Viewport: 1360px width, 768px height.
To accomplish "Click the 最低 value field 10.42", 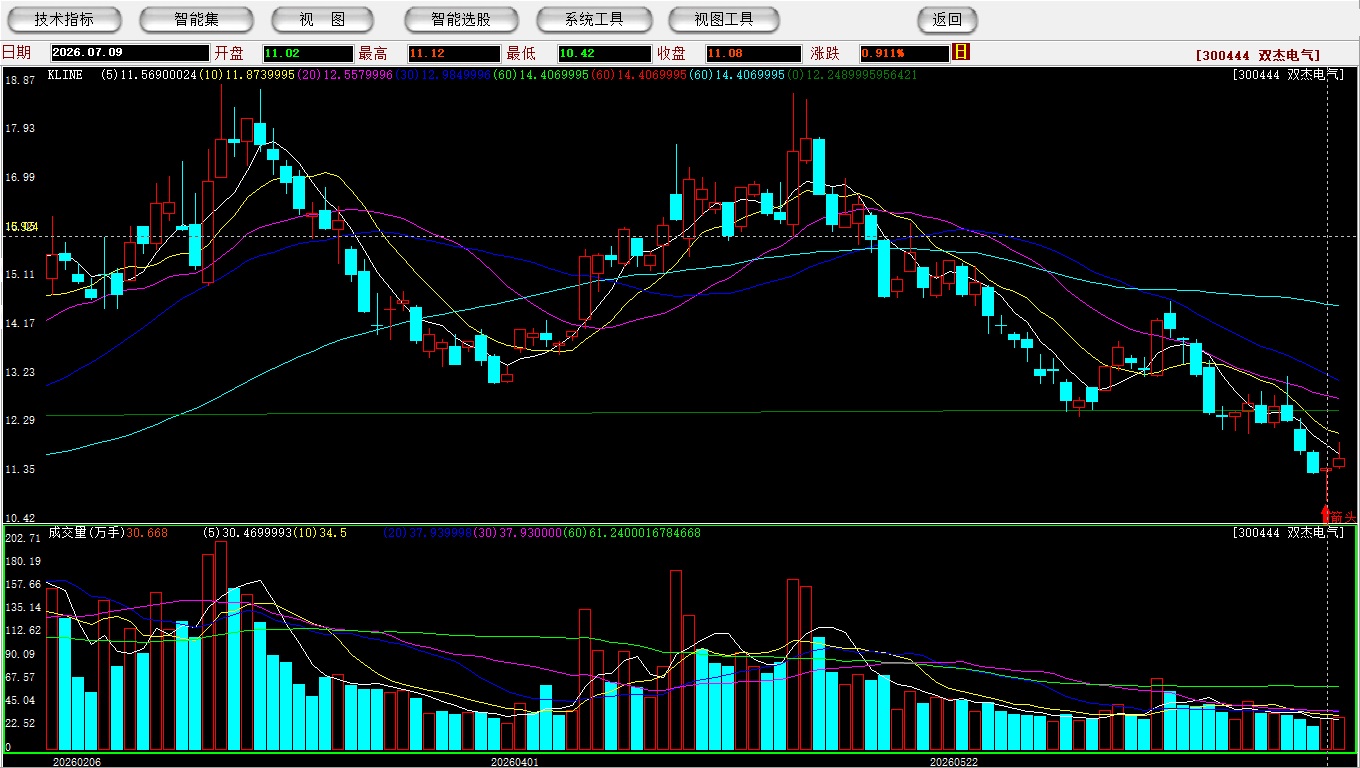I will [605, 53].
